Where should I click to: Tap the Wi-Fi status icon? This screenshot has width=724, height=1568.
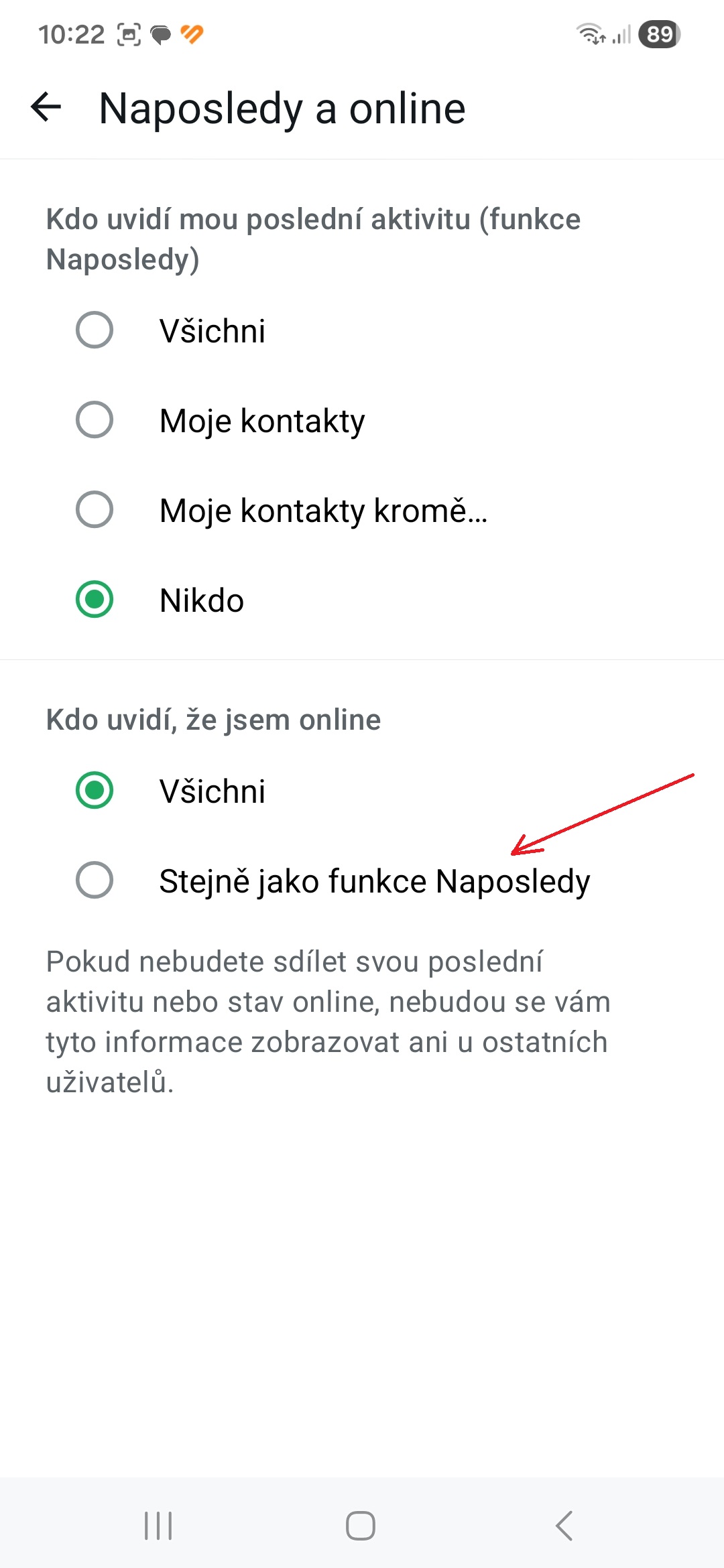591,34
